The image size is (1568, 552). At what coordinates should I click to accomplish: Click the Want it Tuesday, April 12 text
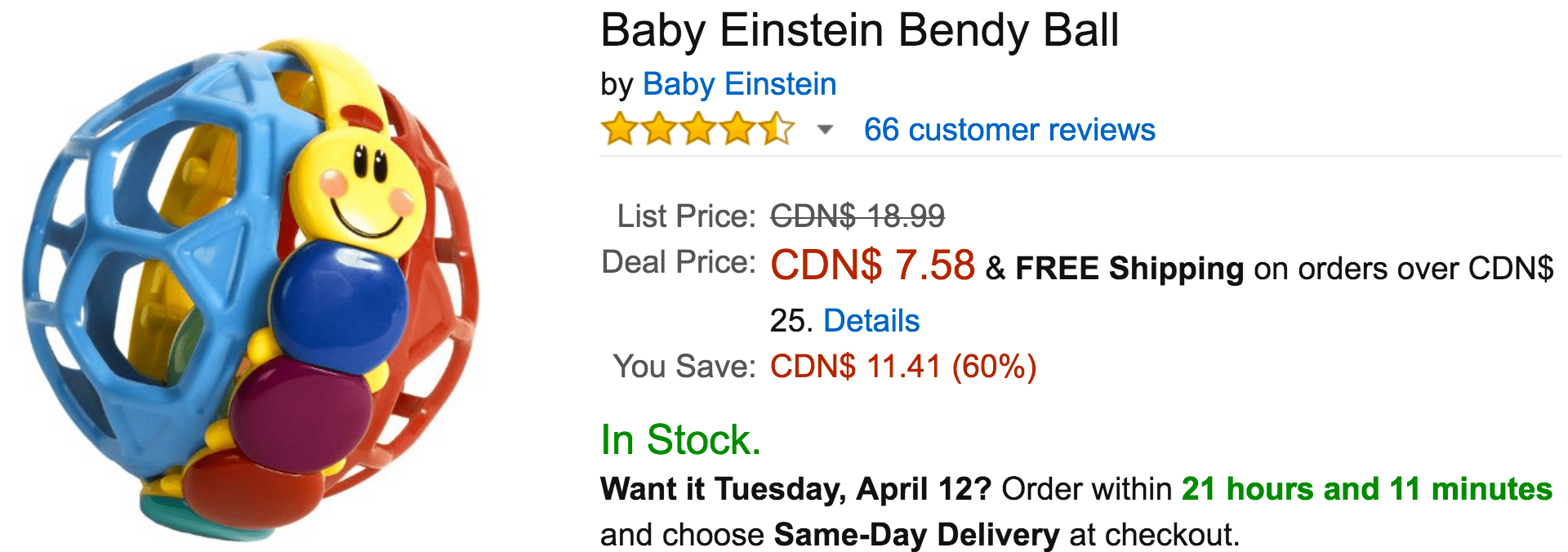coord(795,489)
